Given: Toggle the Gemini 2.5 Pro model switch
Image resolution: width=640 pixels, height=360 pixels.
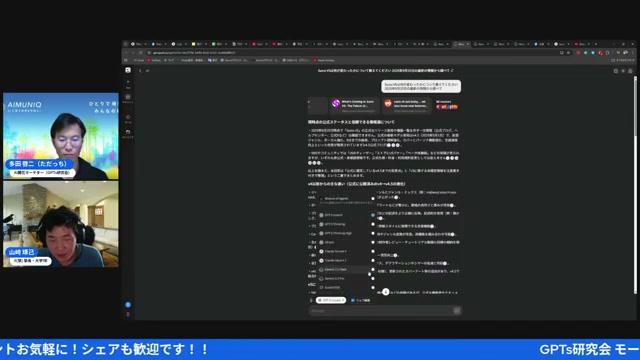Looking at the screenshot, I should (373, 278).
